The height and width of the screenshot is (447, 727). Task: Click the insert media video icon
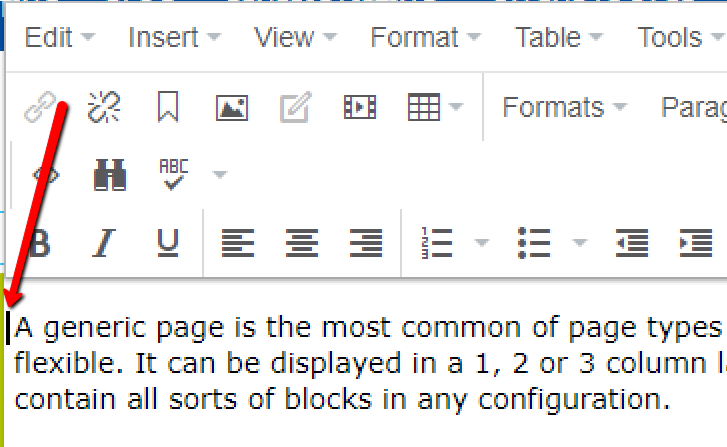click(359, 107)
